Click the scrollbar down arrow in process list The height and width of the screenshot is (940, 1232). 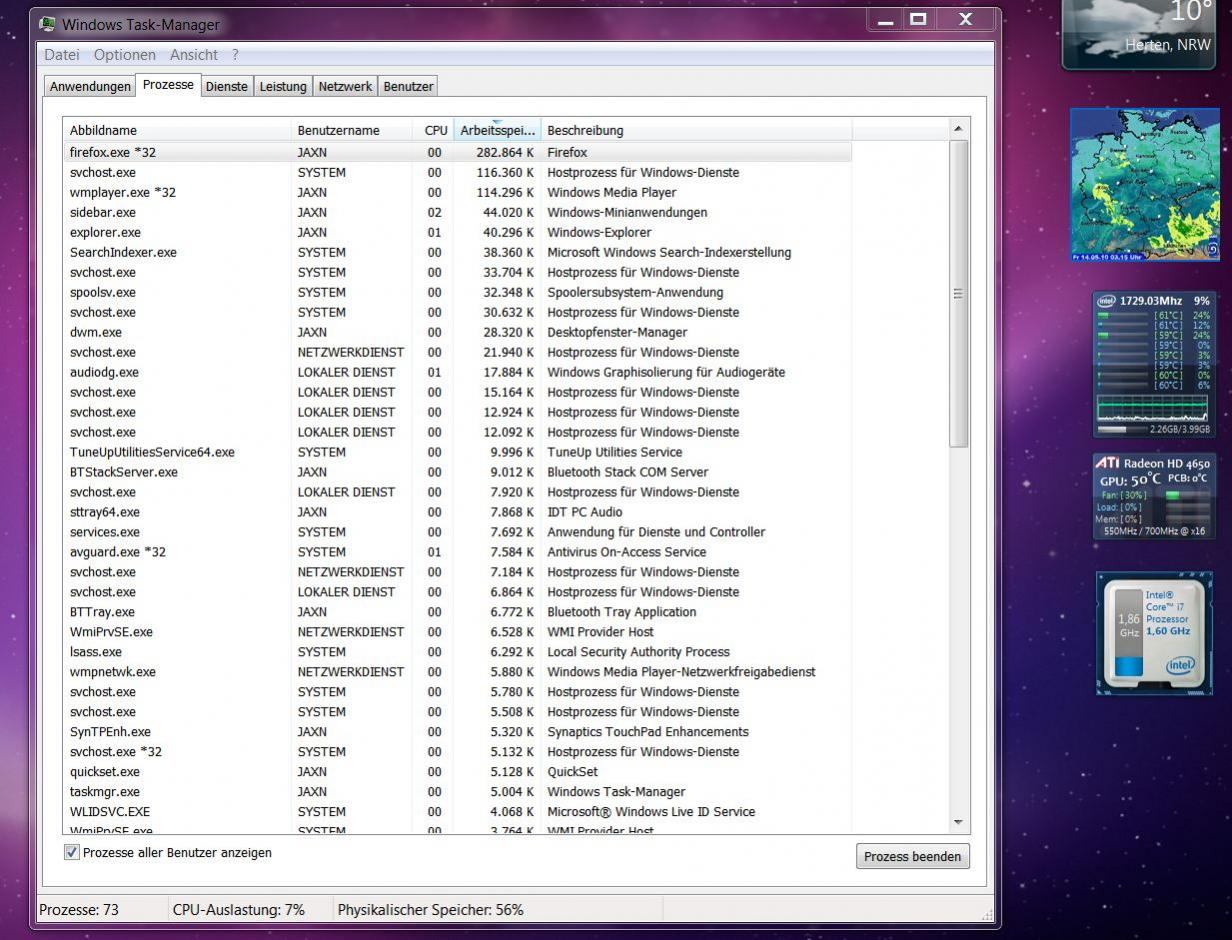click(x=958, y=823)
